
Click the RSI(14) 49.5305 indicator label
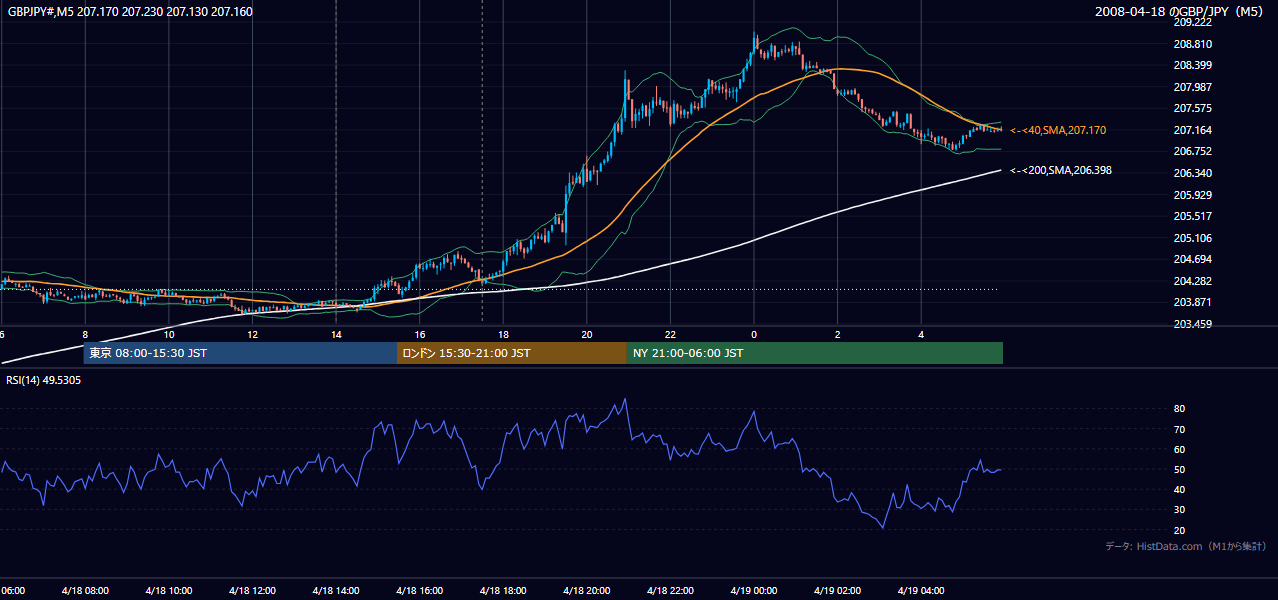pos(44,380)
